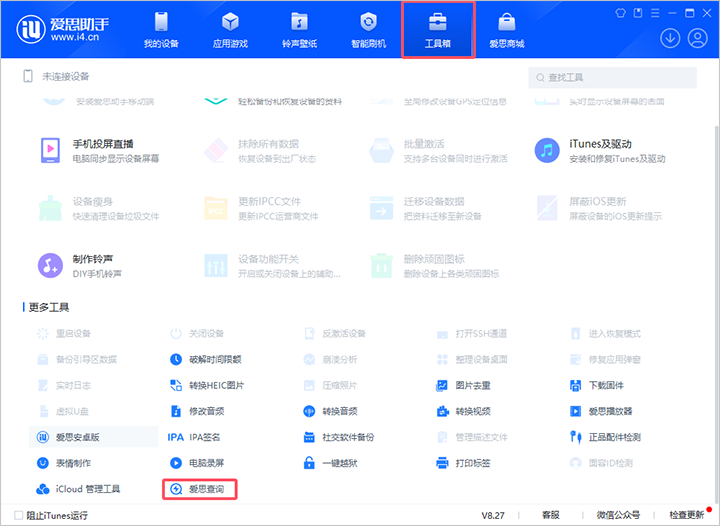The height and width of the screenshot is (526, 720).
Task: Go to the 爱思商城 store tab
Action: pyautogui.click(x=507, y=30)
